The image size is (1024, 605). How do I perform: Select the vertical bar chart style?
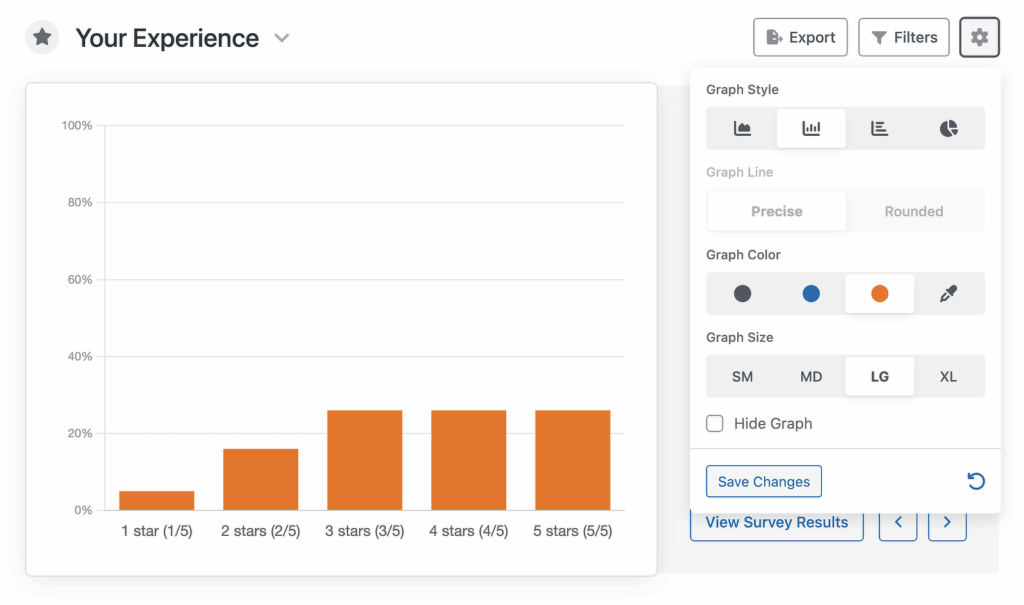click(x=810, y=128)
